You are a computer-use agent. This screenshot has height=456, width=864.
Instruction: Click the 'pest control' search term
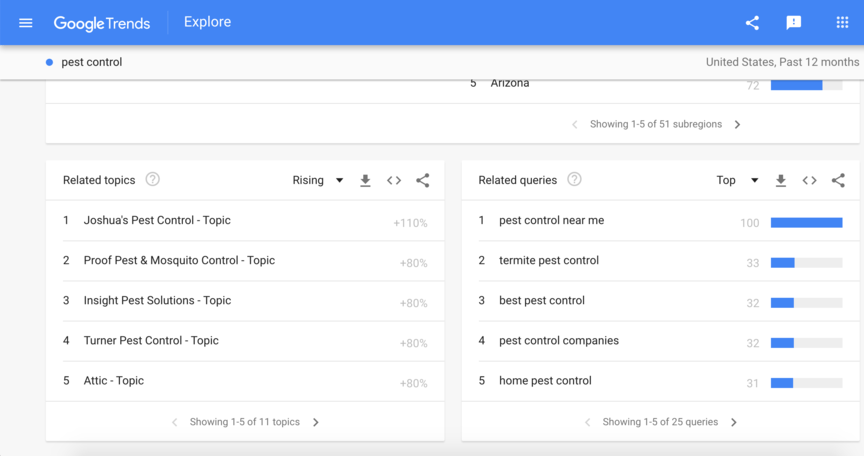tap(91, 62)
